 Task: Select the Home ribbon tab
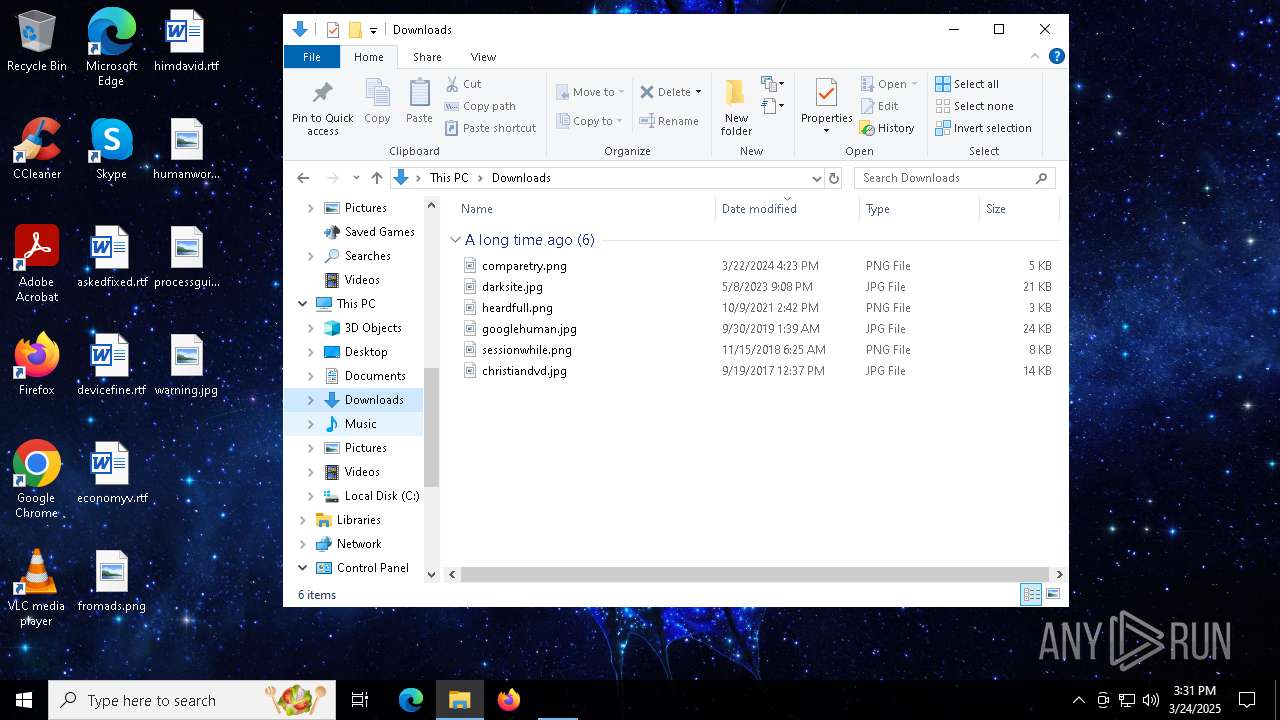(369, 57)
